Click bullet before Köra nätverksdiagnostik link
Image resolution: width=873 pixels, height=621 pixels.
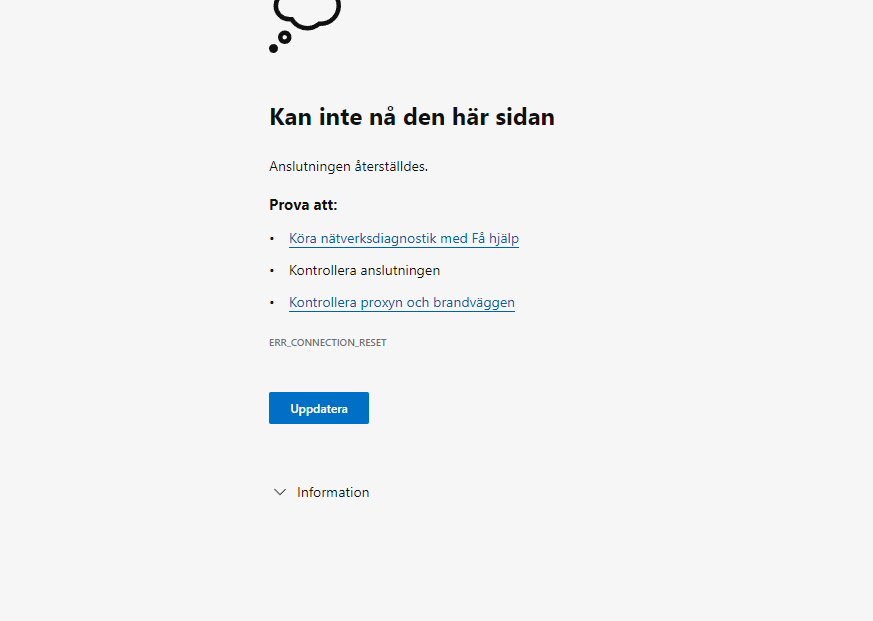(271, 239)
